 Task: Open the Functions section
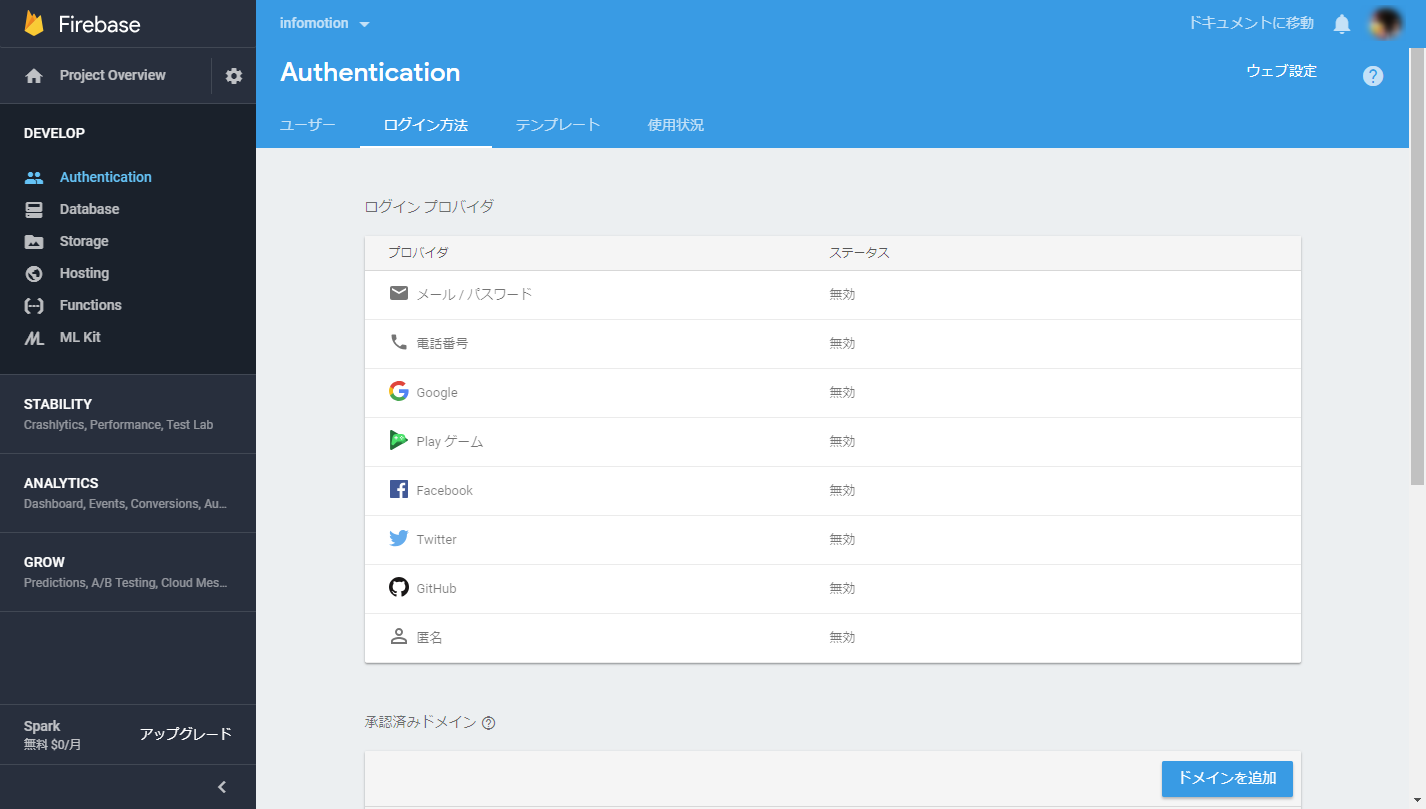(91, 304)
